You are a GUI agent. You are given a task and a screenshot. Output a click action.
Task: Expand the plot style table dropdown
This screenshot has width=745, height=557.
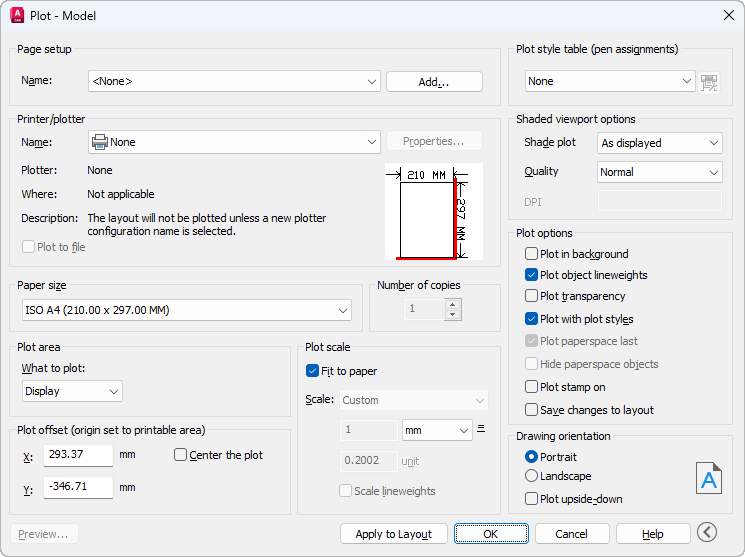point(610,81)
